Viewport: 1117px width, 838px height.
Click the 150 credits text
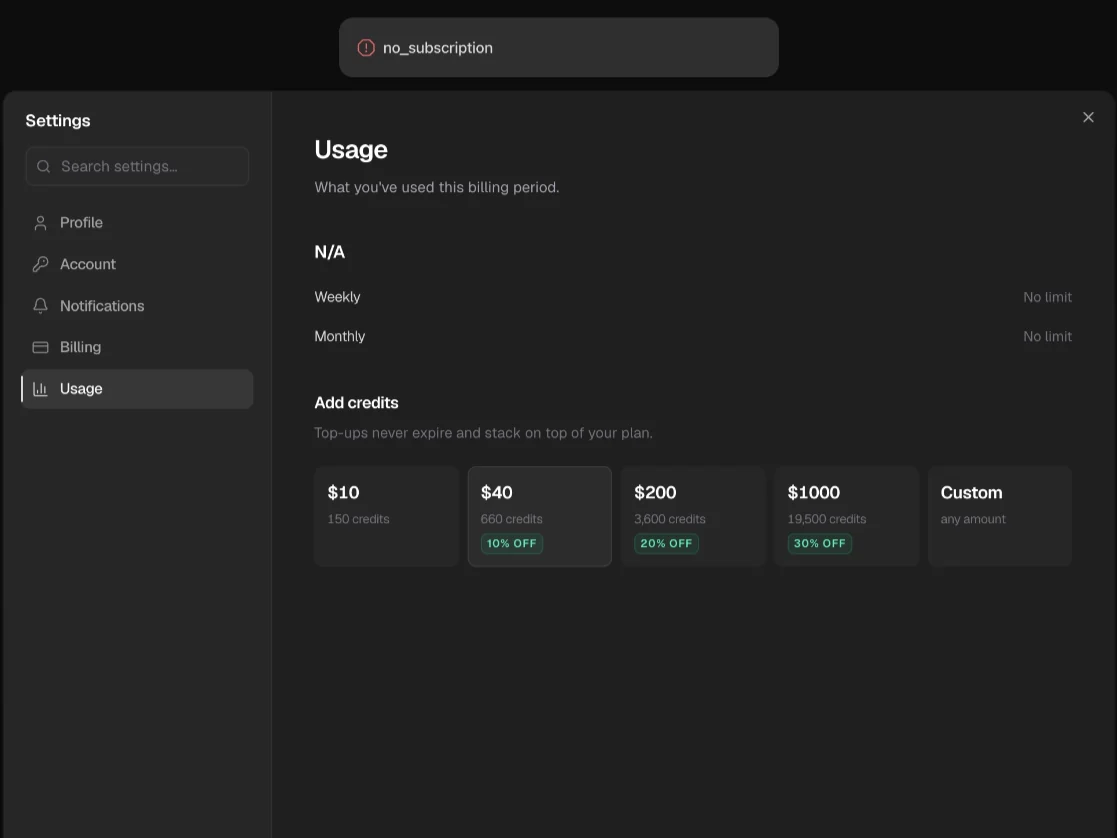[358, 519]
